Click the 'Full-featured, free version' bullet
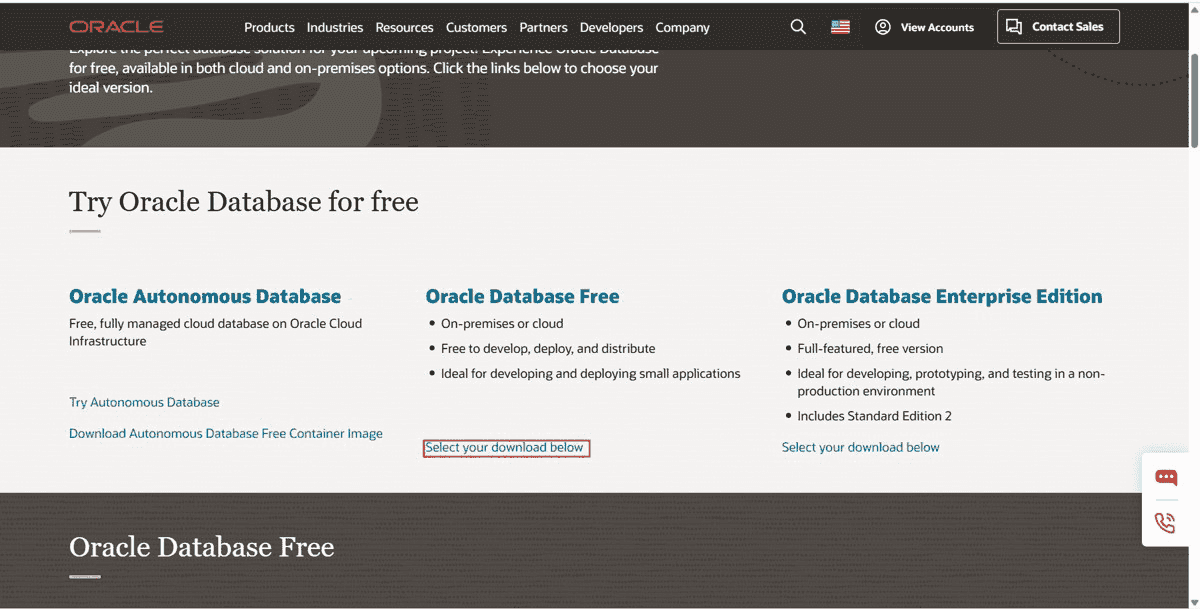Image resolution: width=1200 pixels, height=609 pixels. click(870, 349)
